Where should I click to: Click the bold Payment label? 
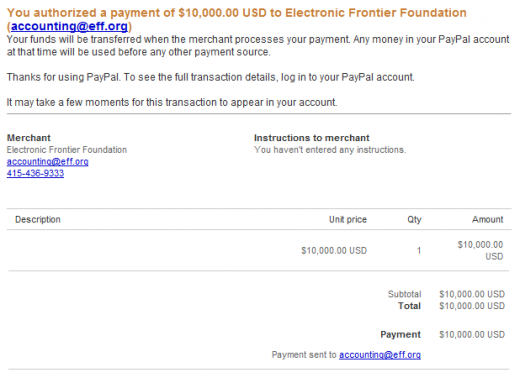400,334
